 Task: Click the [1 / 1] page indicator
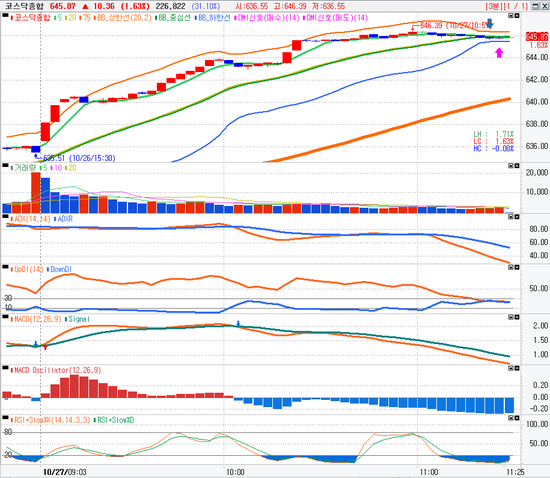[515, 6]
